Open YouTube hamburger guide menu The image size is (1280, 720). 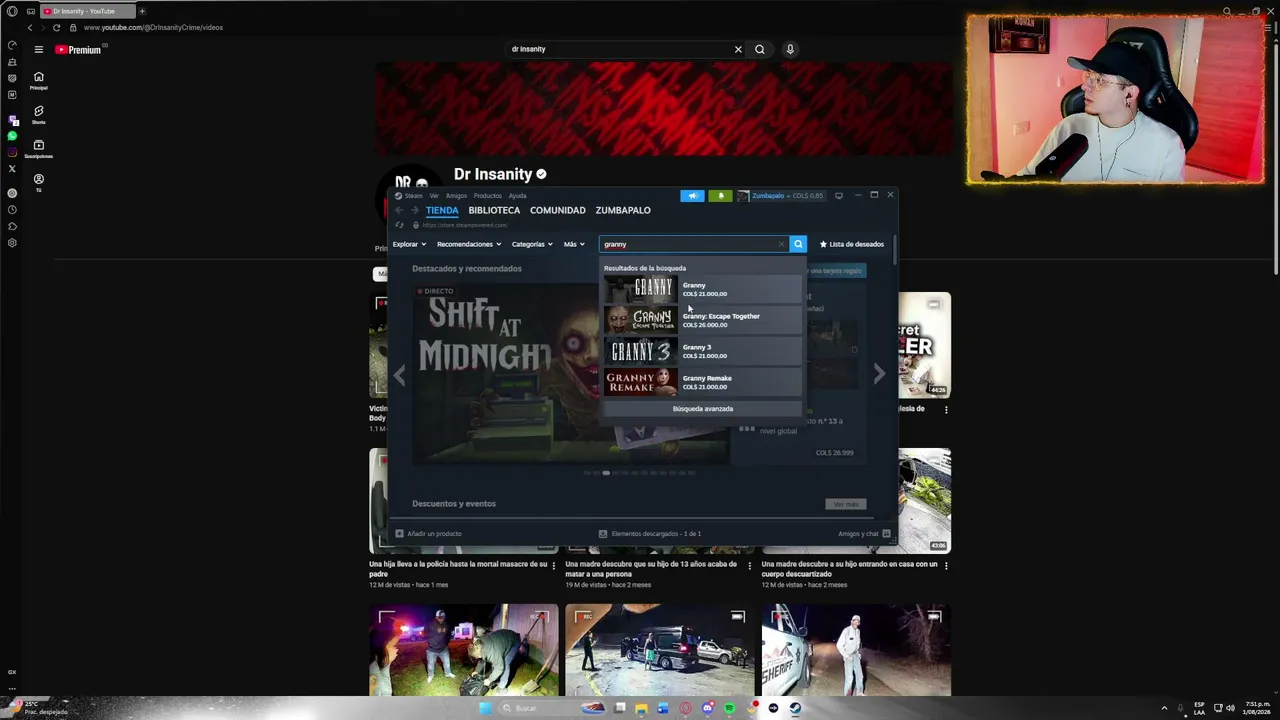[x=39, y=49]
